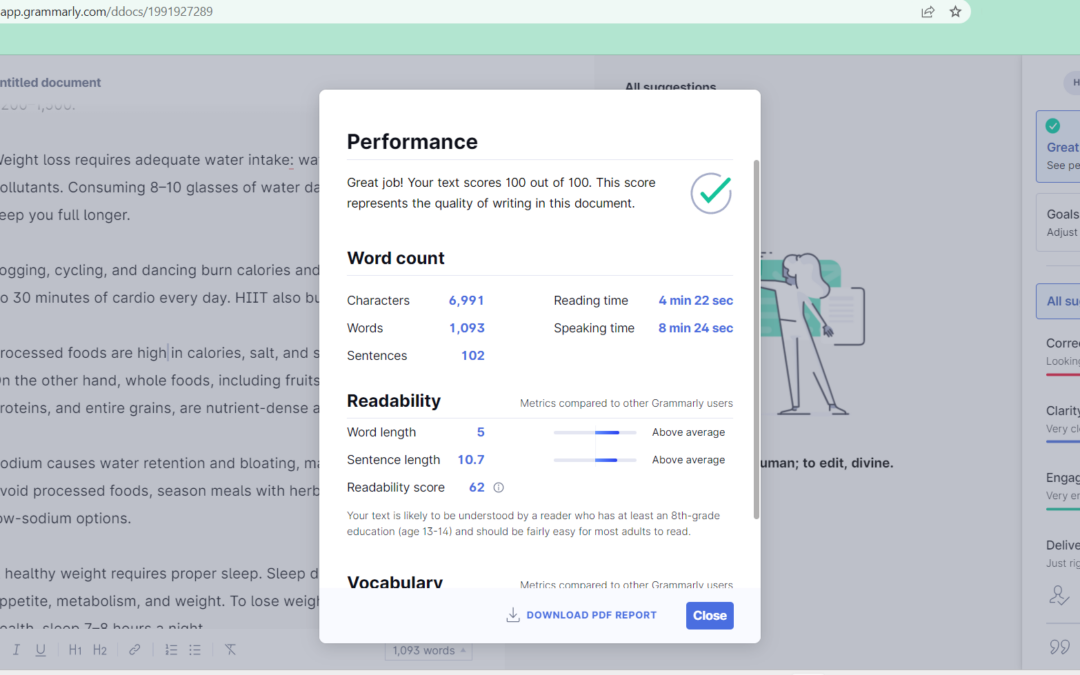This screenshot has width=1080, height=675.
Task: Apply Heading 1 style with H1
Action: click(75, 650)
